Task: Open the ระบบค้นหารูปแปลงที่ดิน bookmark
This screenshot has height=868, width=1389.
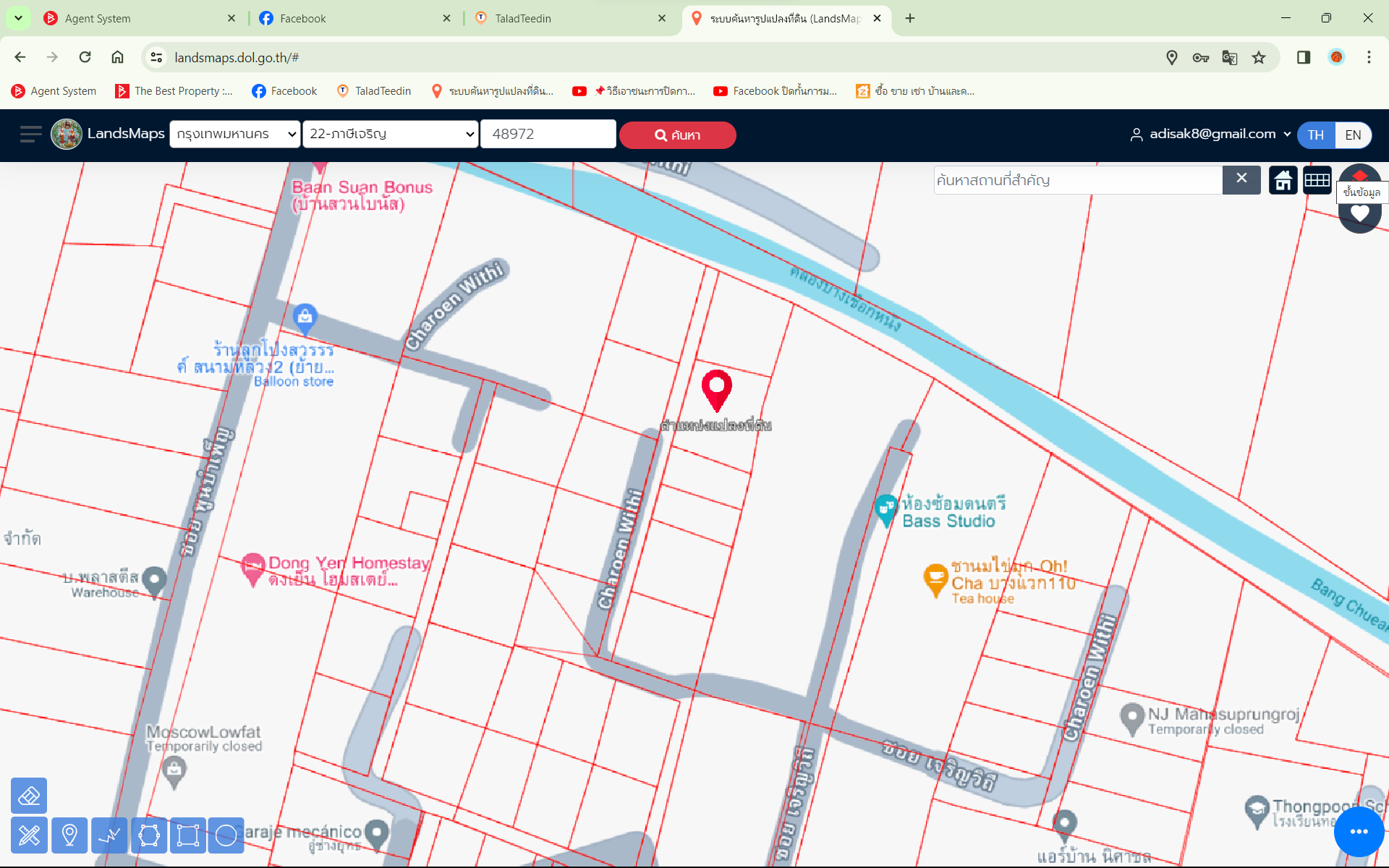Action: (x=492, y=91)
